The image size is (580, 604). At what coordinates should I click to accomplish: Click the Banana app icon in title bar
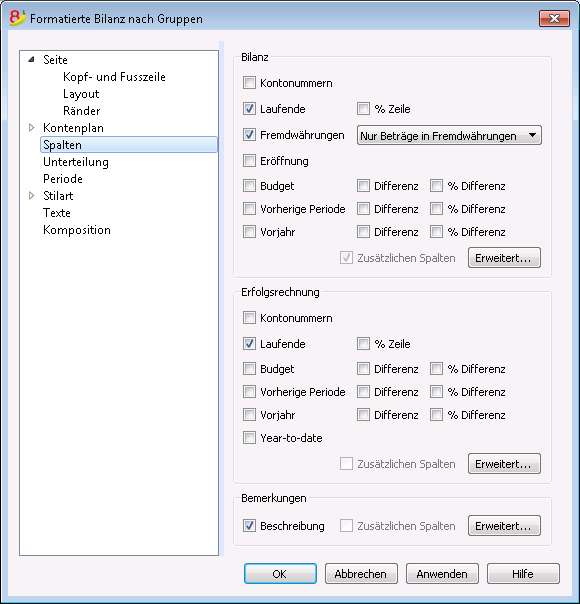17,18
